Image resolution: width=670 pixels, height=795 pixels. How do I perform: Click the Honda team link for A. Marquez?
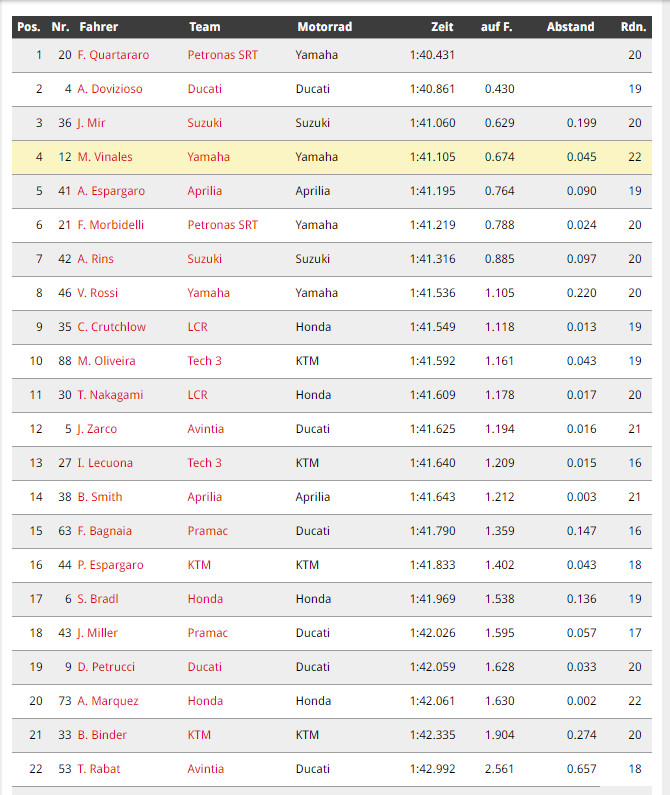205,701
